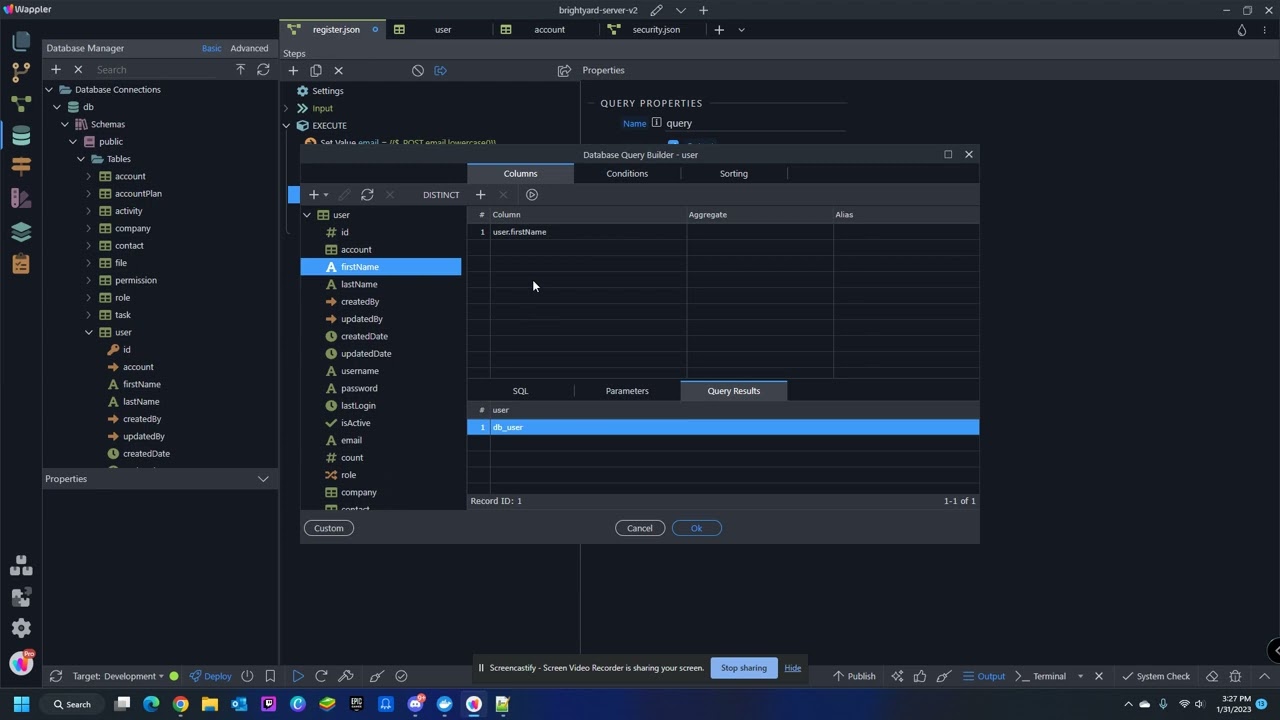1280x720 pixels.
Task: Click the Deploy rocket button
Action: [x=211, y=676]
